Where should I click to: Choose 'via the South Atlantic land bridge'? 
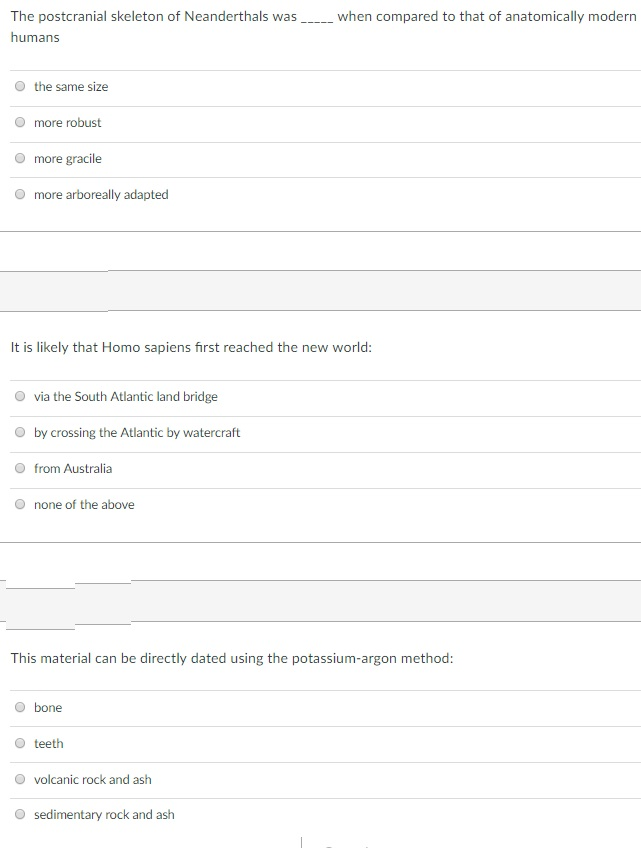click(x=20, y=397)
